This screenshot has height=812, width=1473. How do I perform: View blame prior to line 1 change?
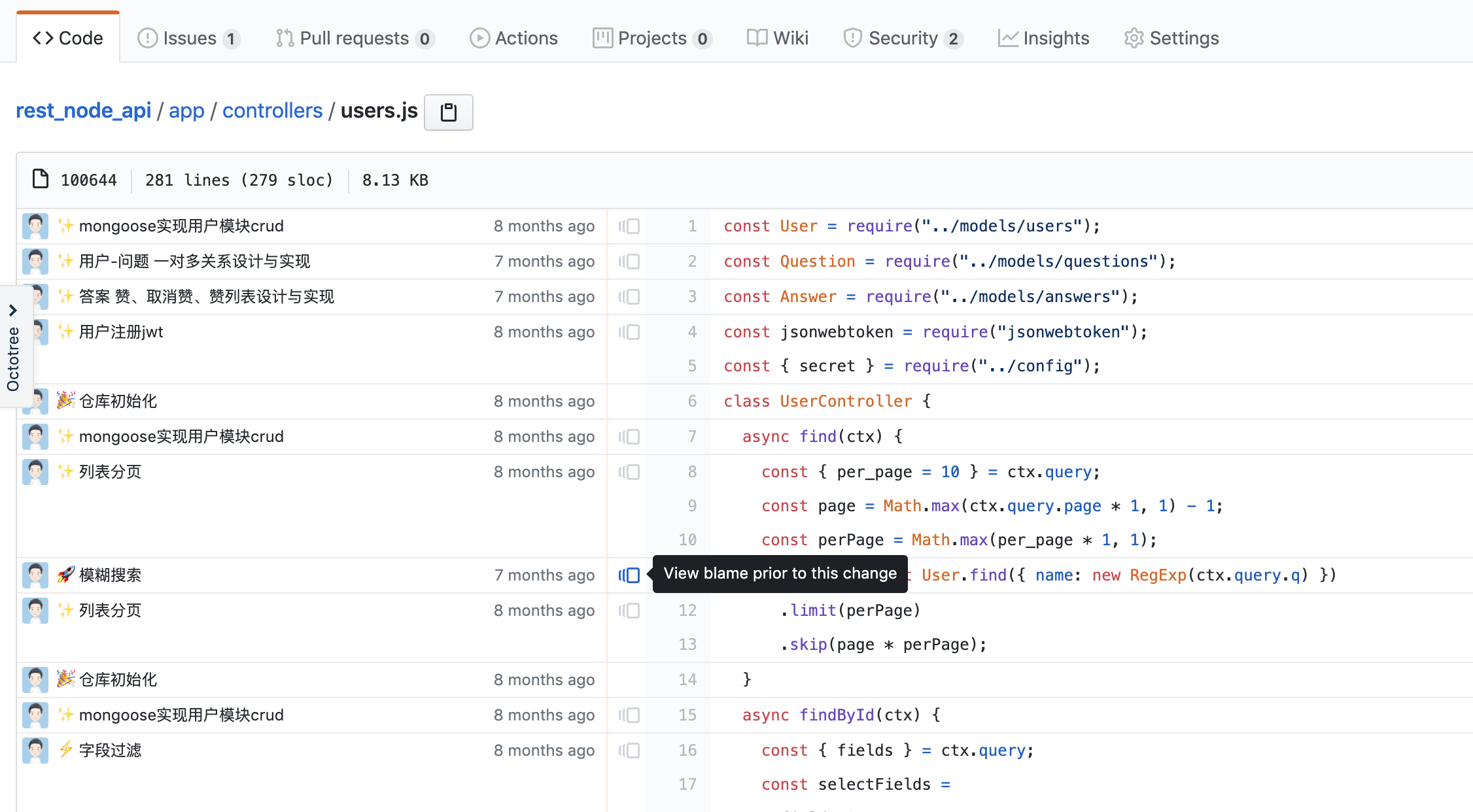629,226
